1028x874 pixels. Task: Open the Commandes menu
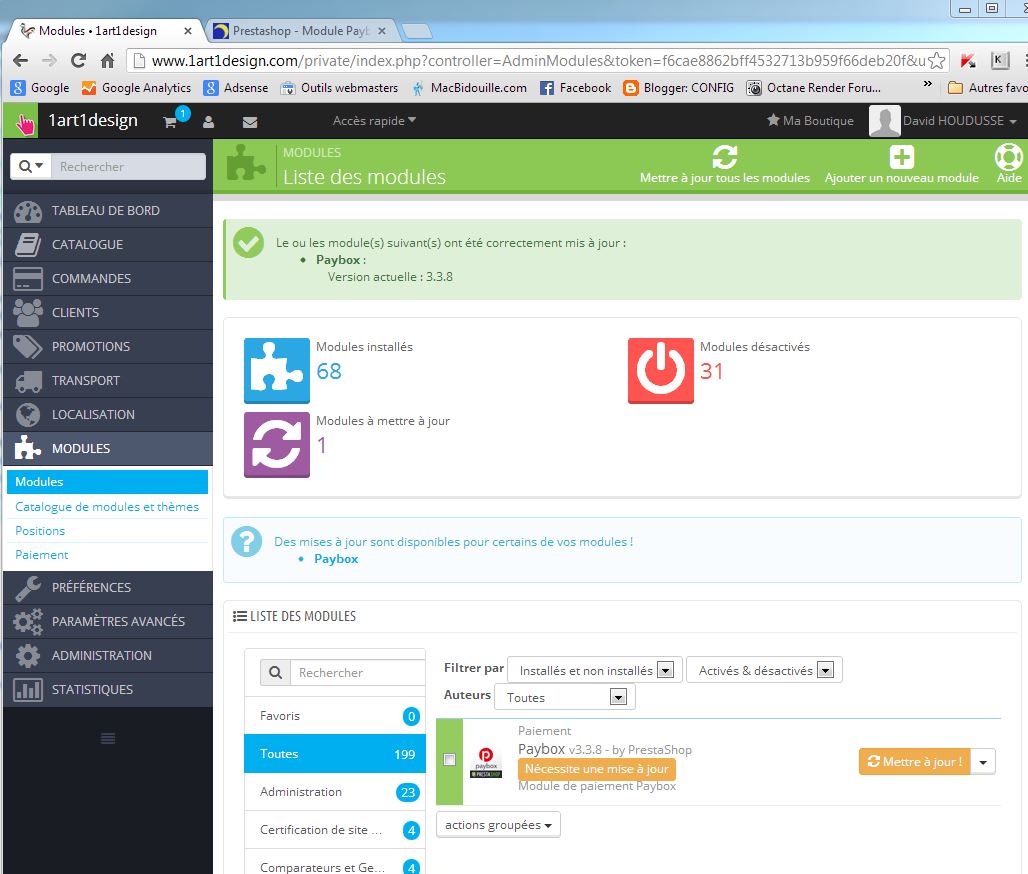[108, 279]
